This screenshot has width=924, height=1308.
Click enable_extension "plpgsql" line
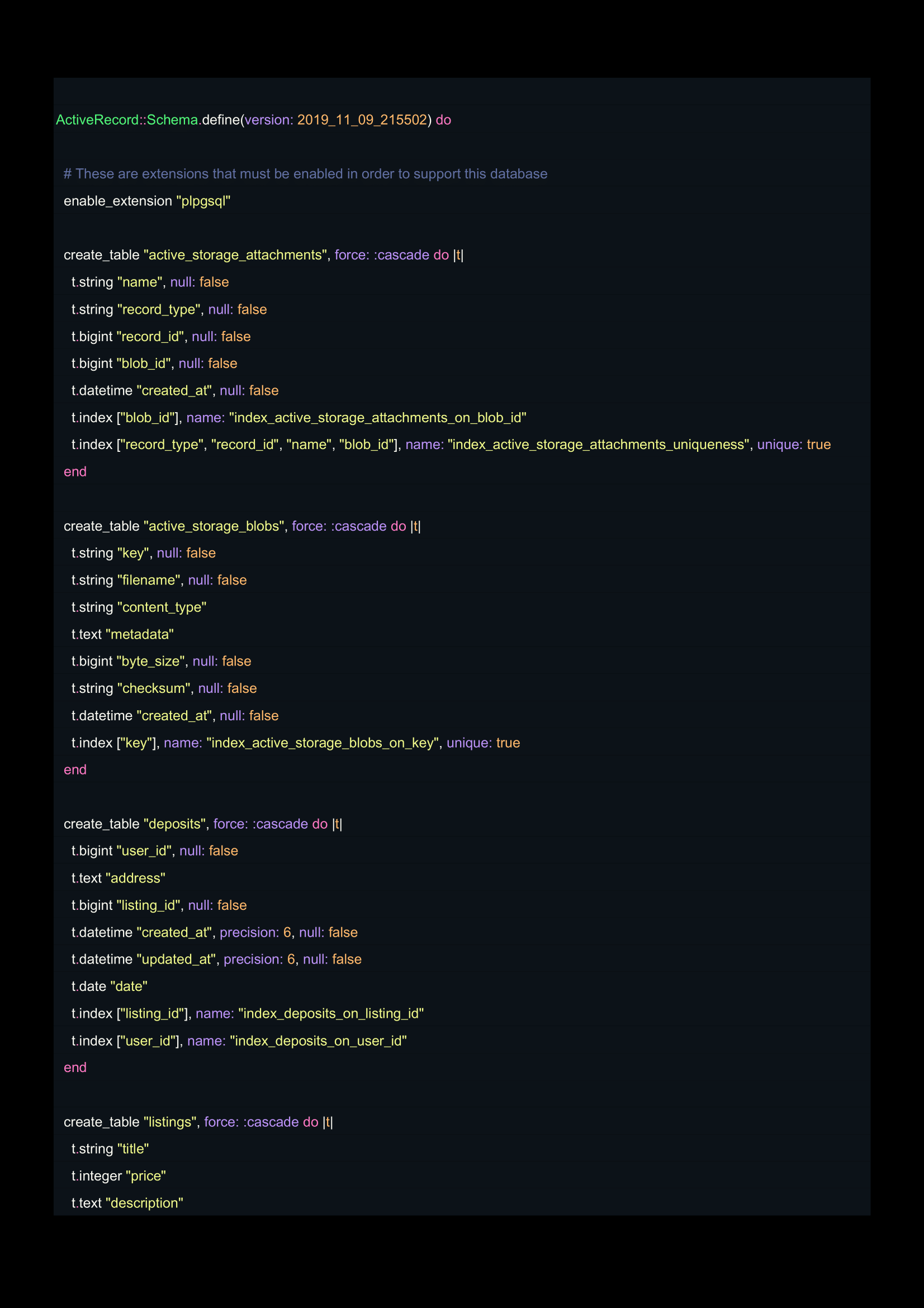click(x=147, y=201)
